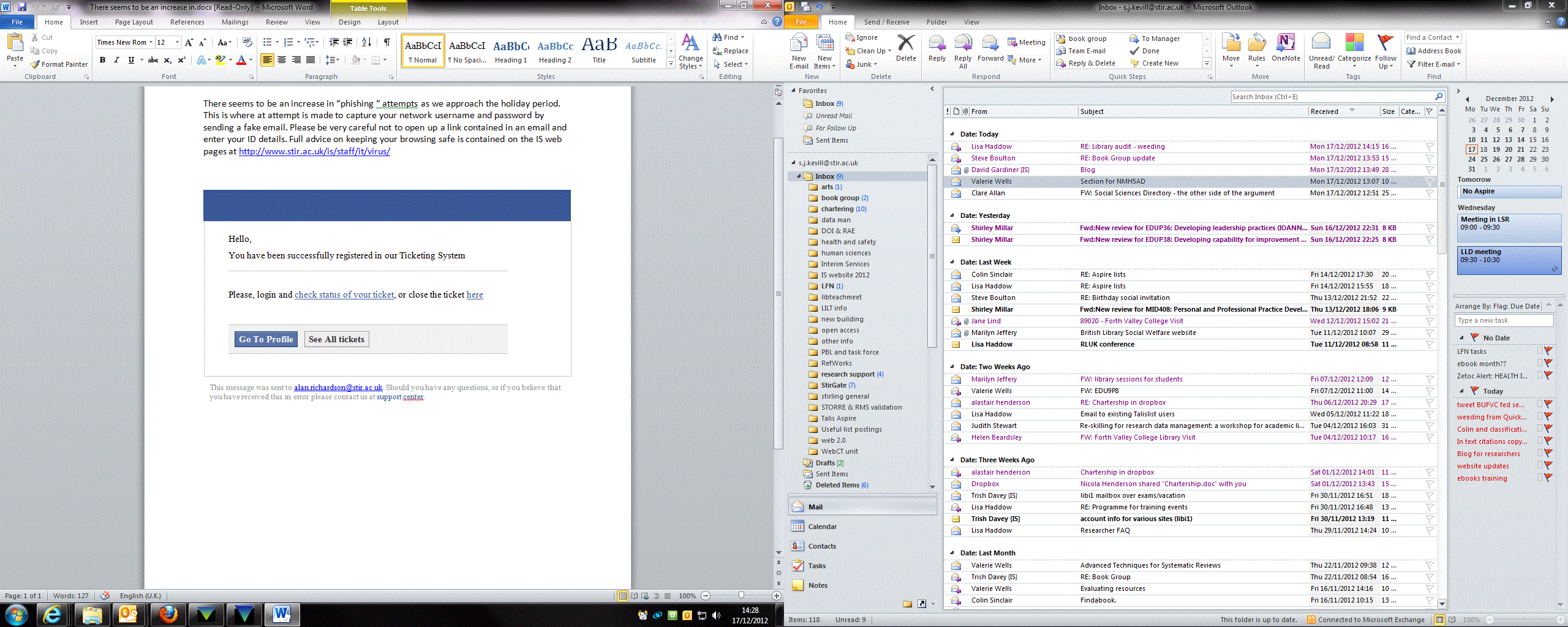Toggle flag on Lisa Haddow 'Library audit' email
This screenshot has width=1568, height=627.
tap(1429, 146)
